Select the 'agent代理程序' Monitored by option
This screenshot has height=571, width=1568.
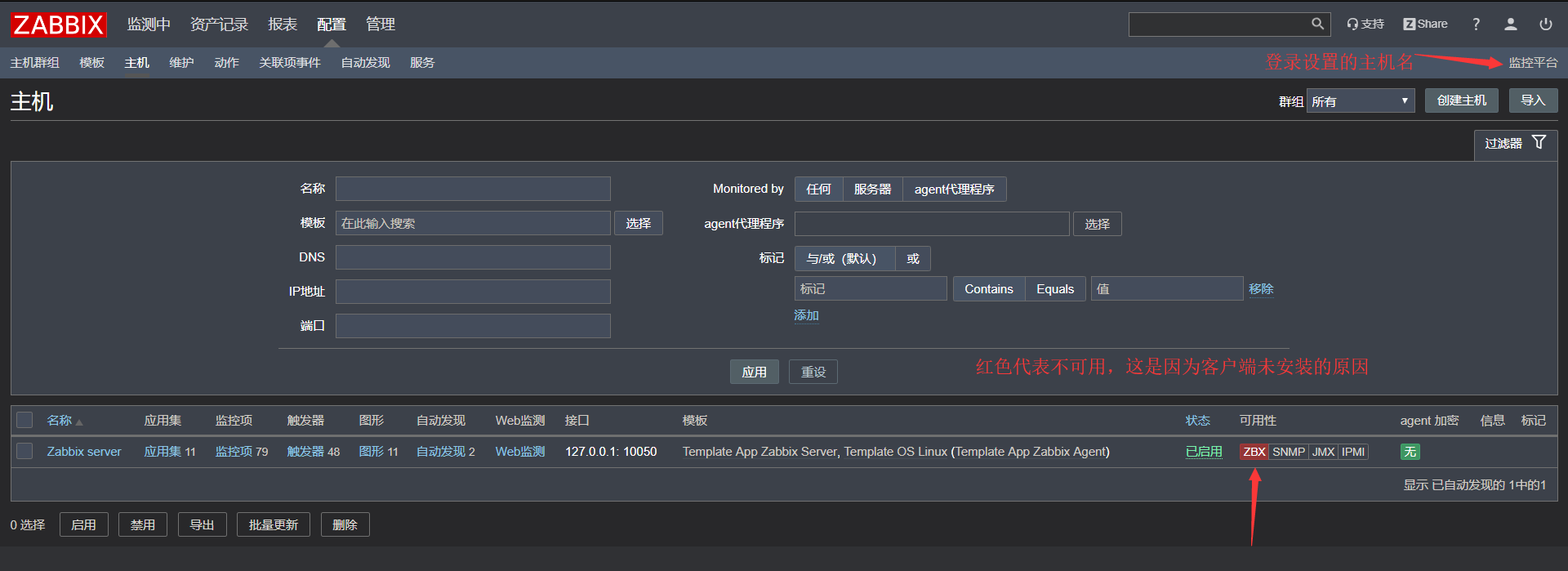coord(954,190)
